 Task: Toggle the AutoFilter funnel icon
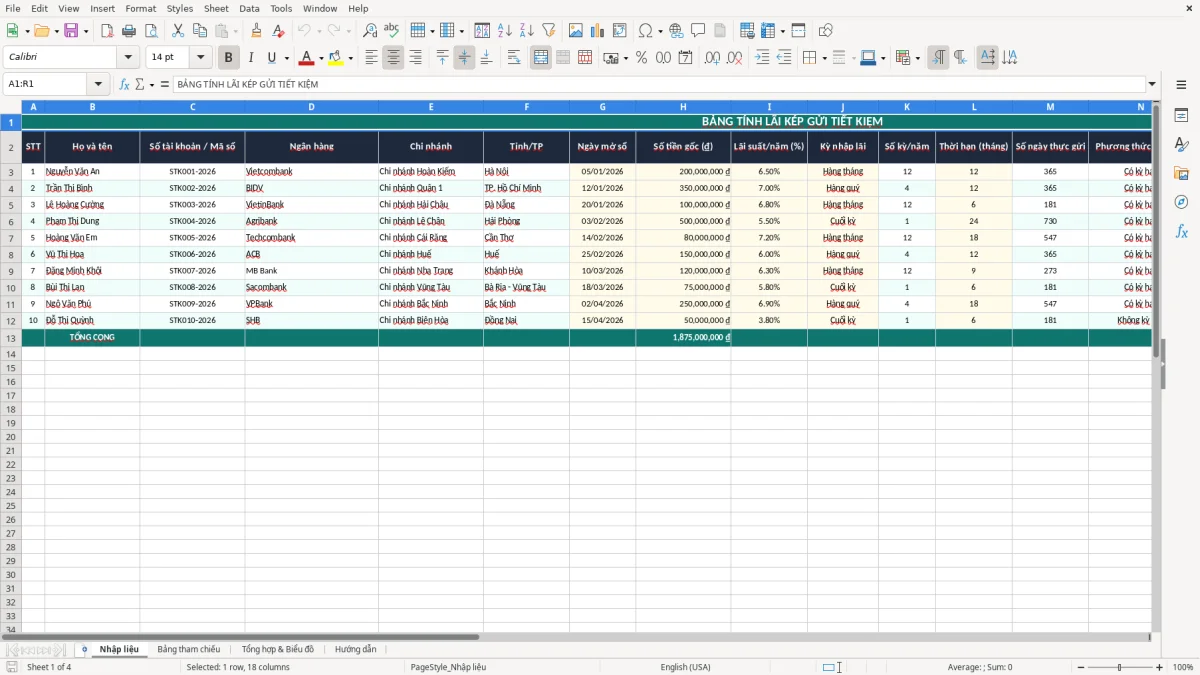point(548,31)
